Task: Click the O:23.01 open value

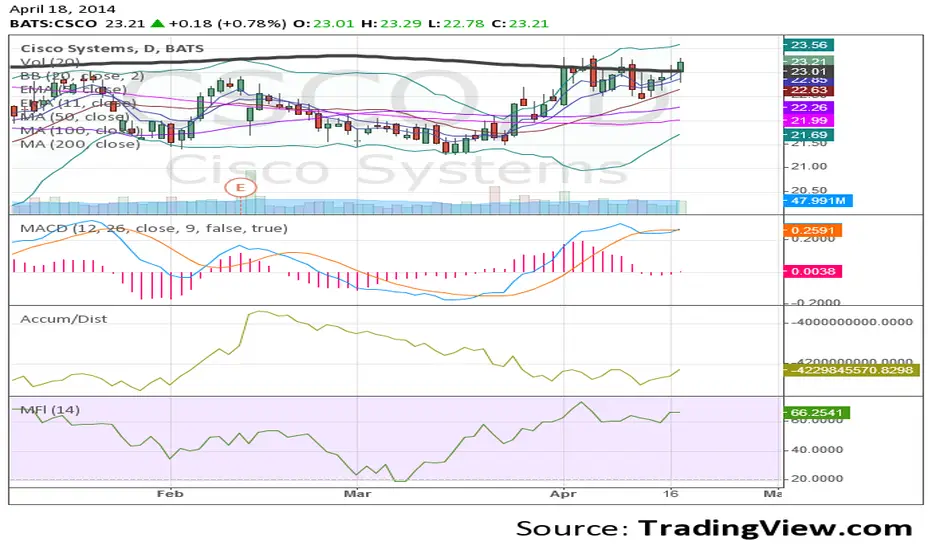Action: (x=323, y=24)
